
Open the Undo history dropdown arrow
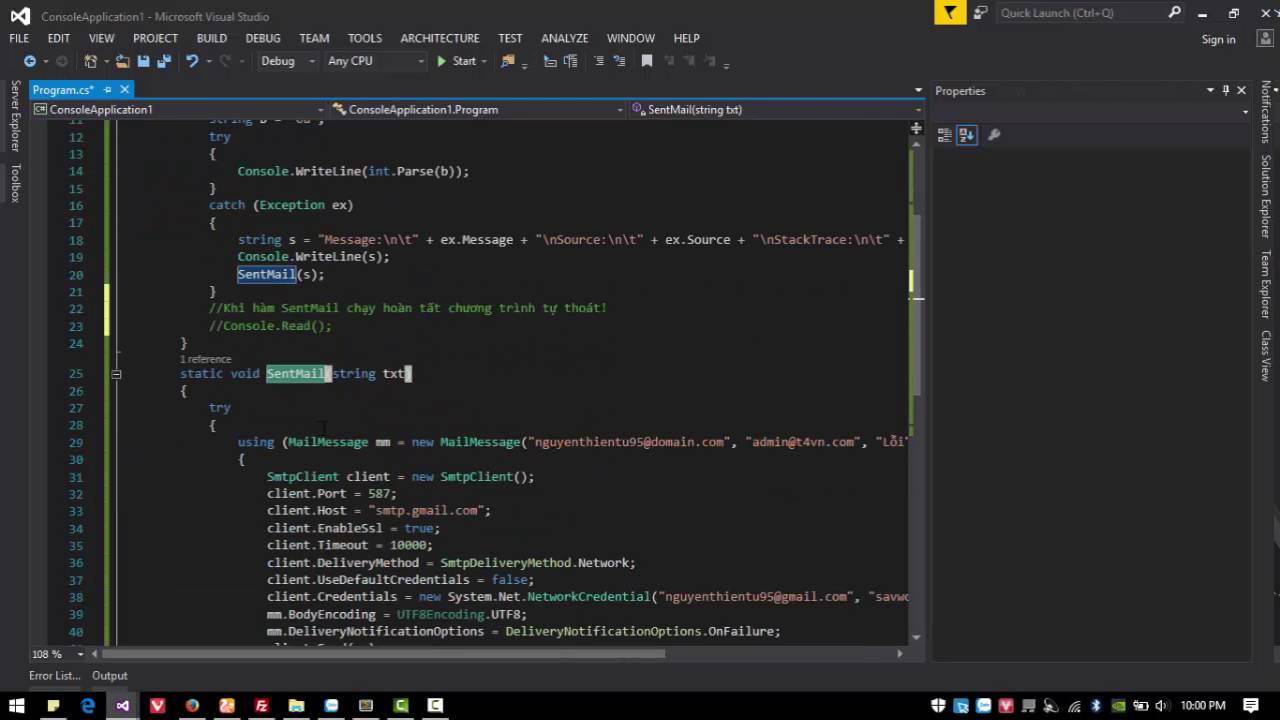click(x=207, y=61)
